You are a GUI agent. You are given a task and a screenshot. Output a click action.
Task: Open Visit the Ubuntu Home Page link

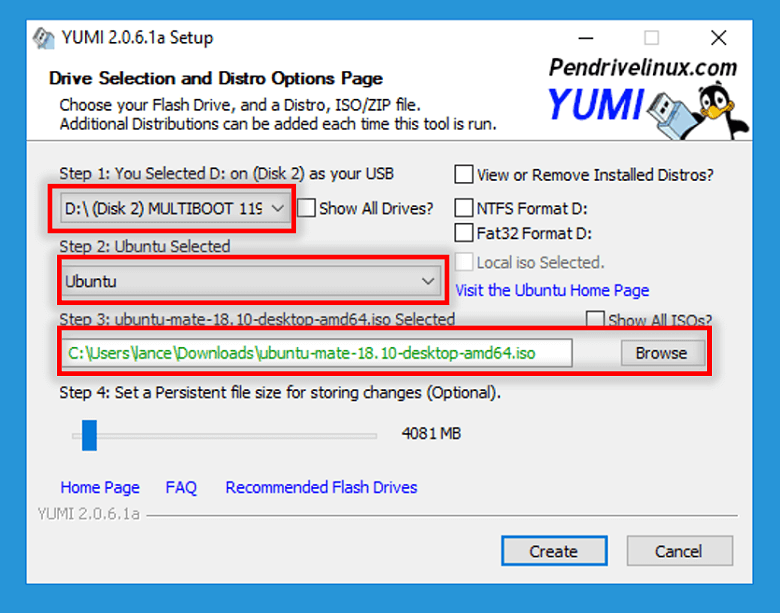[552, 290]
